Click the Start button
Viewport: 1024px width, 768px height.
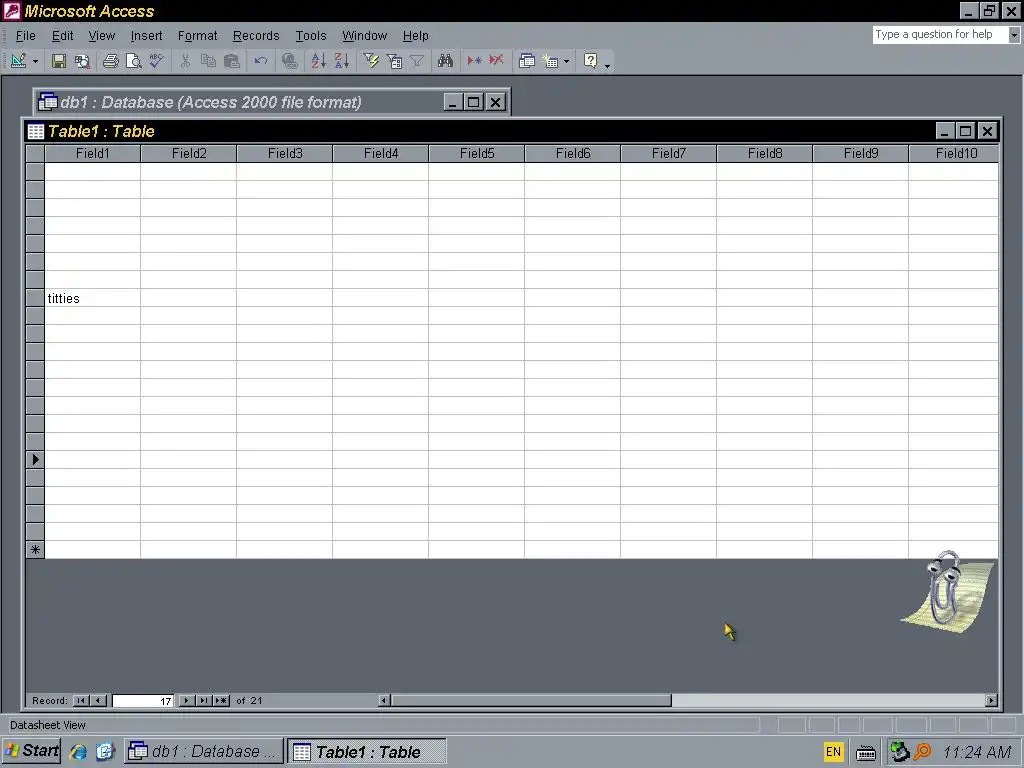[x=31, y=752]
